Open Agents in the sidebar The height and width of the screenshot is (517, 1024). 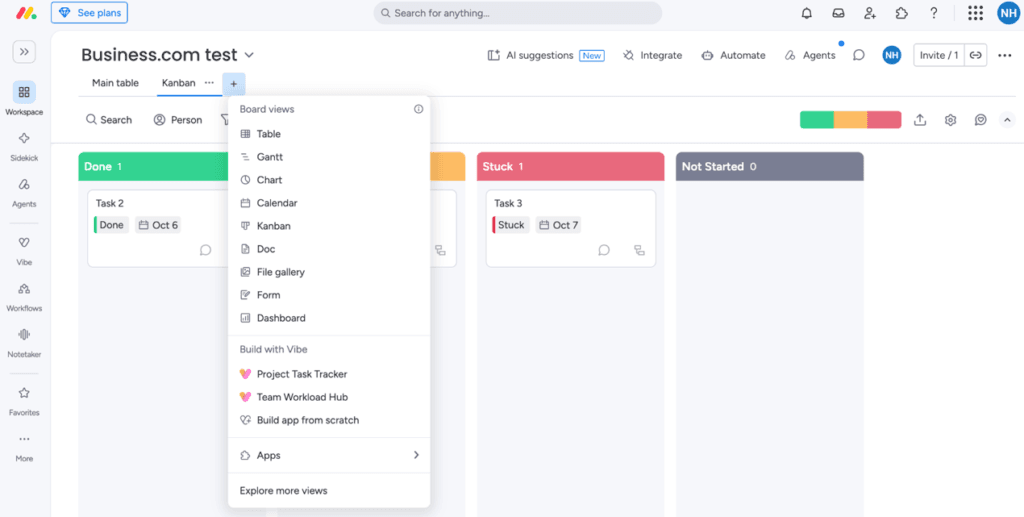click(24, 191)
